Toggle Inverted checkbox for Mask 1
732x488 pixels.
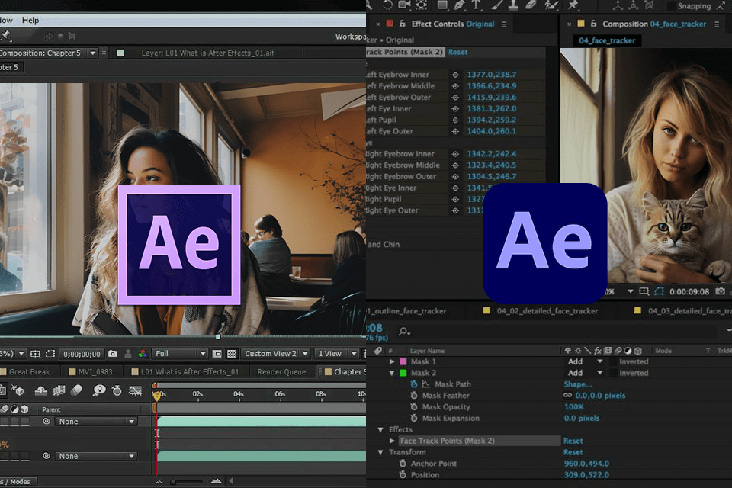pyautogui.click(x=612, y=361)
